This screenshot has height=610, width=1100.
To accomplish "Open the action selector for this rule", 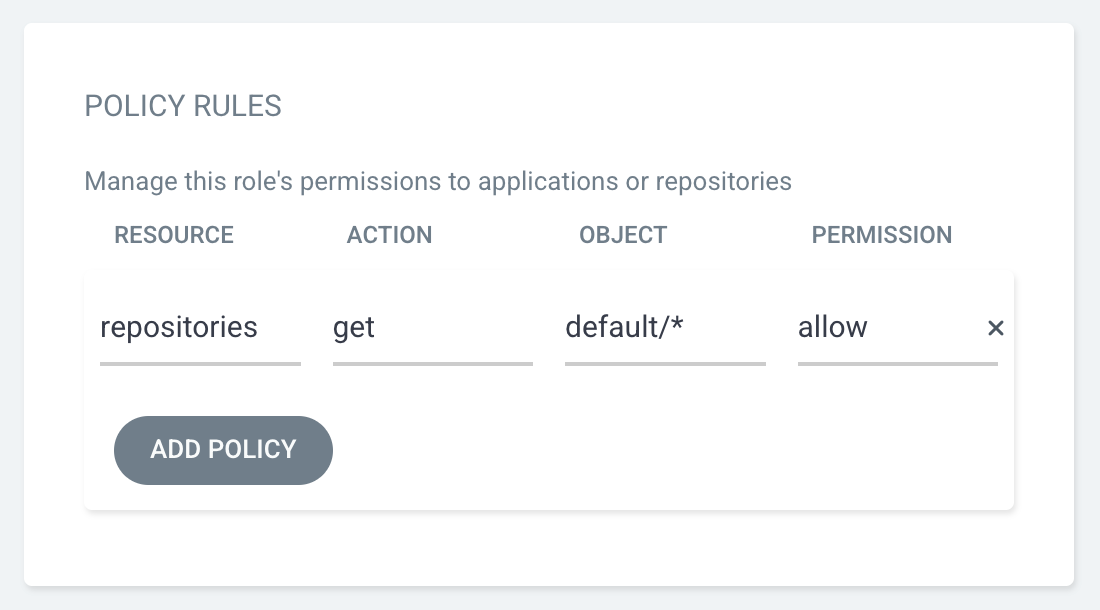I will pyautogui.click(x=420, y=328).
